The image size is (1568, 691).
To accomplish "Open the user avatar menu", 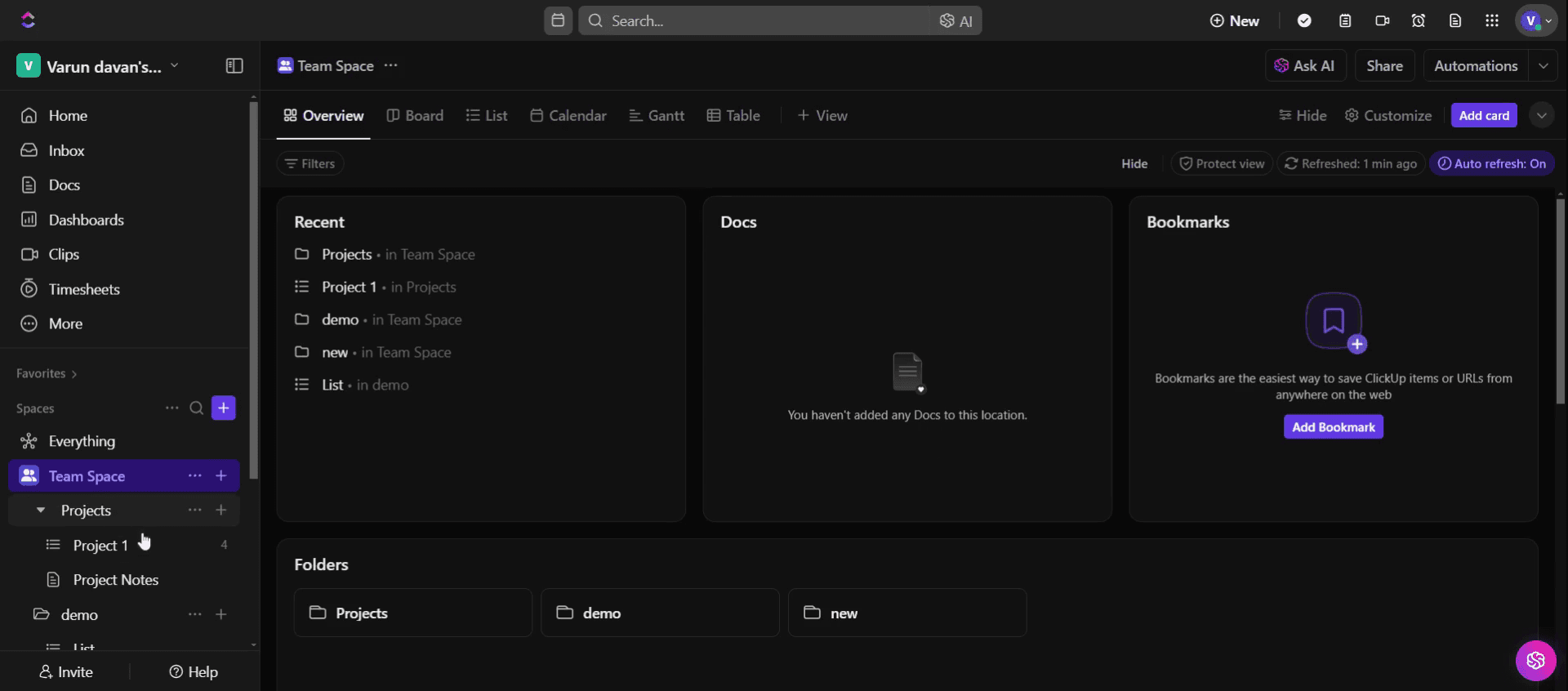I will tap(1536, 20).
